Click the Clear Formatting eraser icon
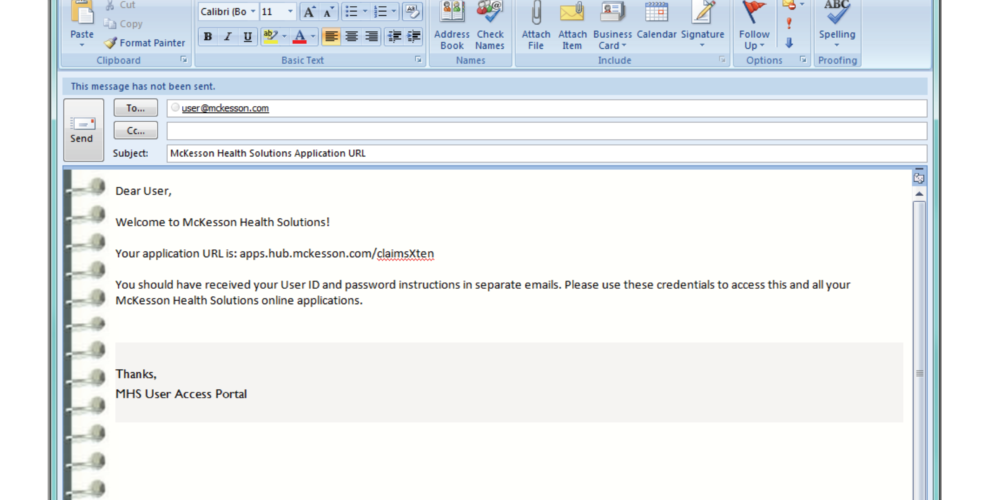This screenshot has width=1000, height=500. click(x=412, y=12)
